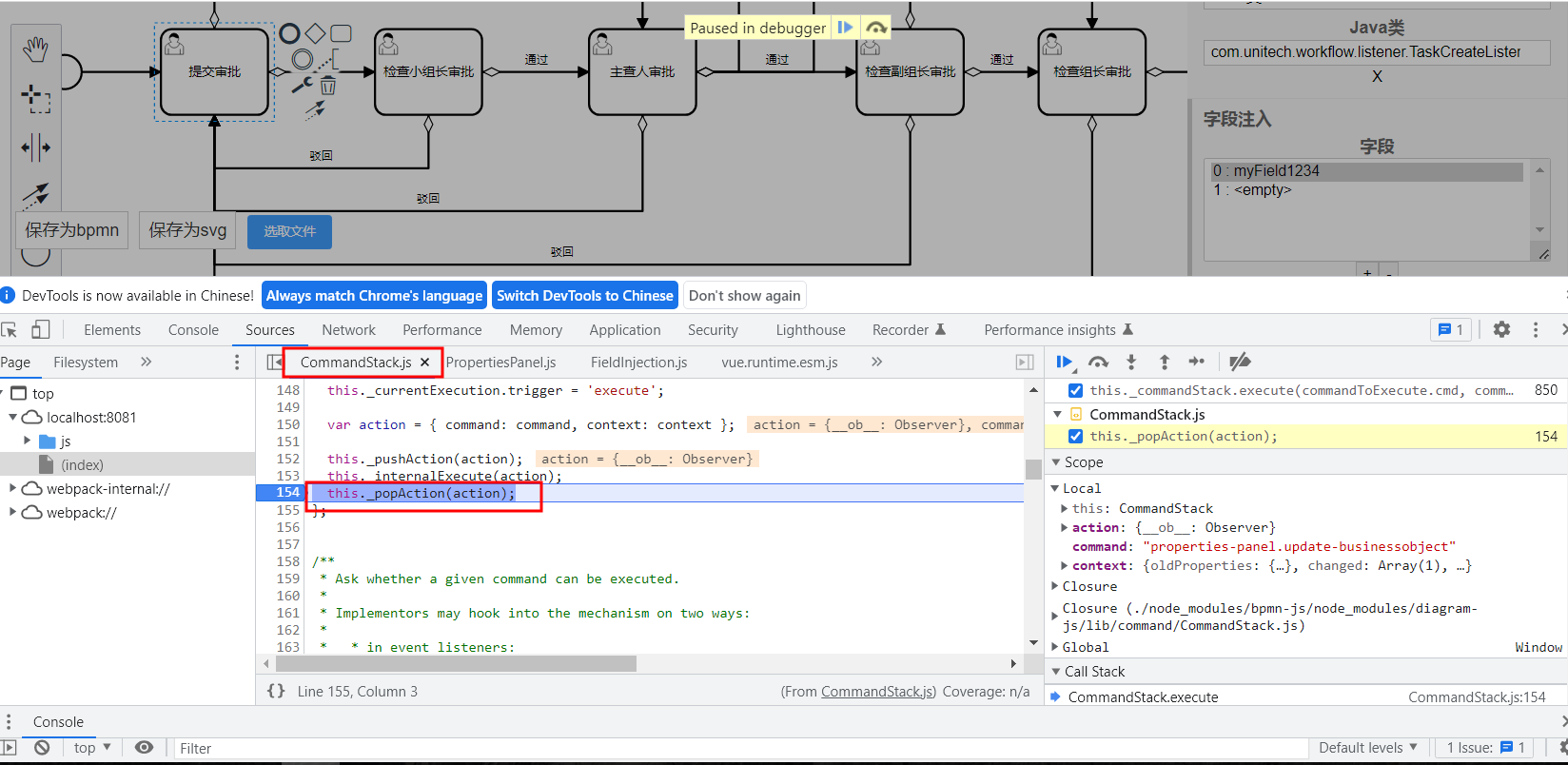Click the Step button in debugger toolbar
Viewport: 1568px width, 765px height.
tap(1197, 362)
